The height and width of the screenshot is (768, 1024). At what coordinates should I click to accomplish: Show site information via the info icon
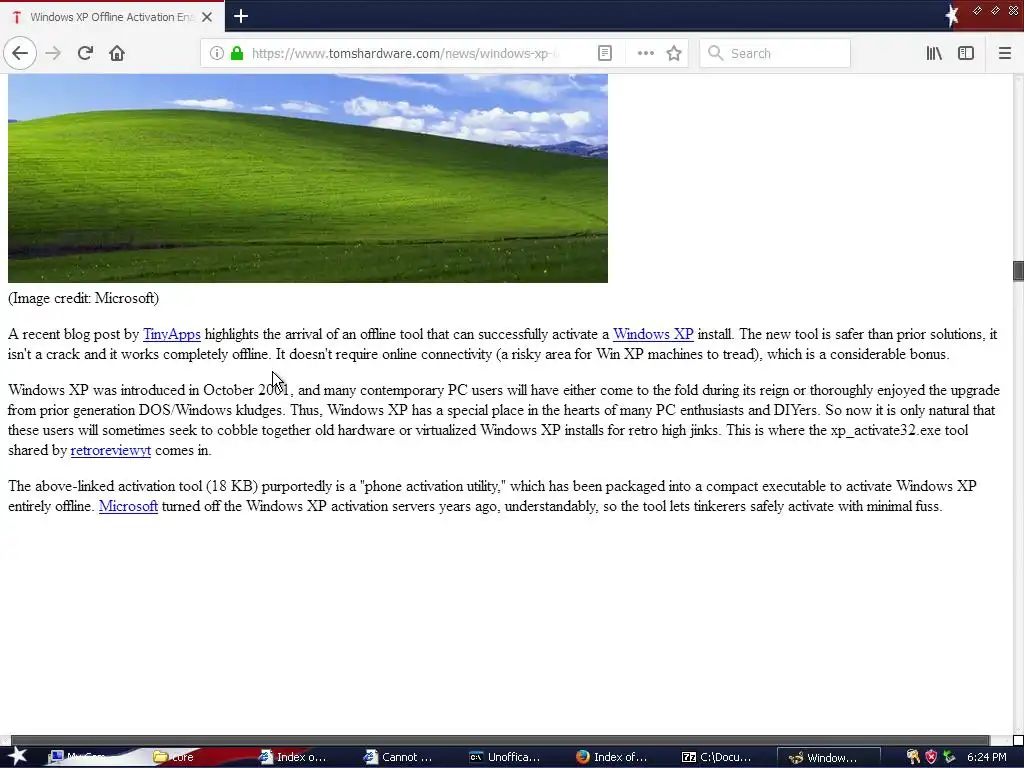(x=217, y=54)
